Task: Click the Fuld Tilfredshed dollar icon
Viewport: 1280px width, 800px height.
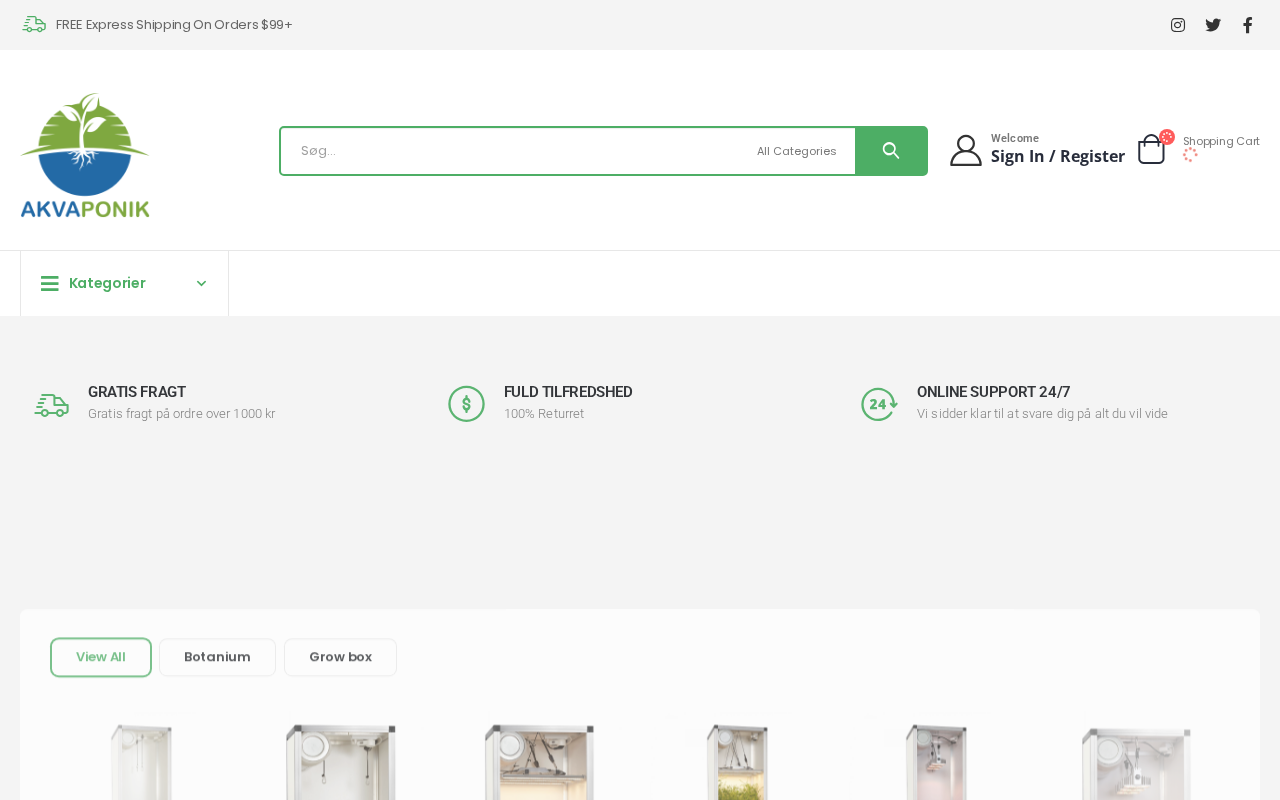Action: [x=466, y=404]
